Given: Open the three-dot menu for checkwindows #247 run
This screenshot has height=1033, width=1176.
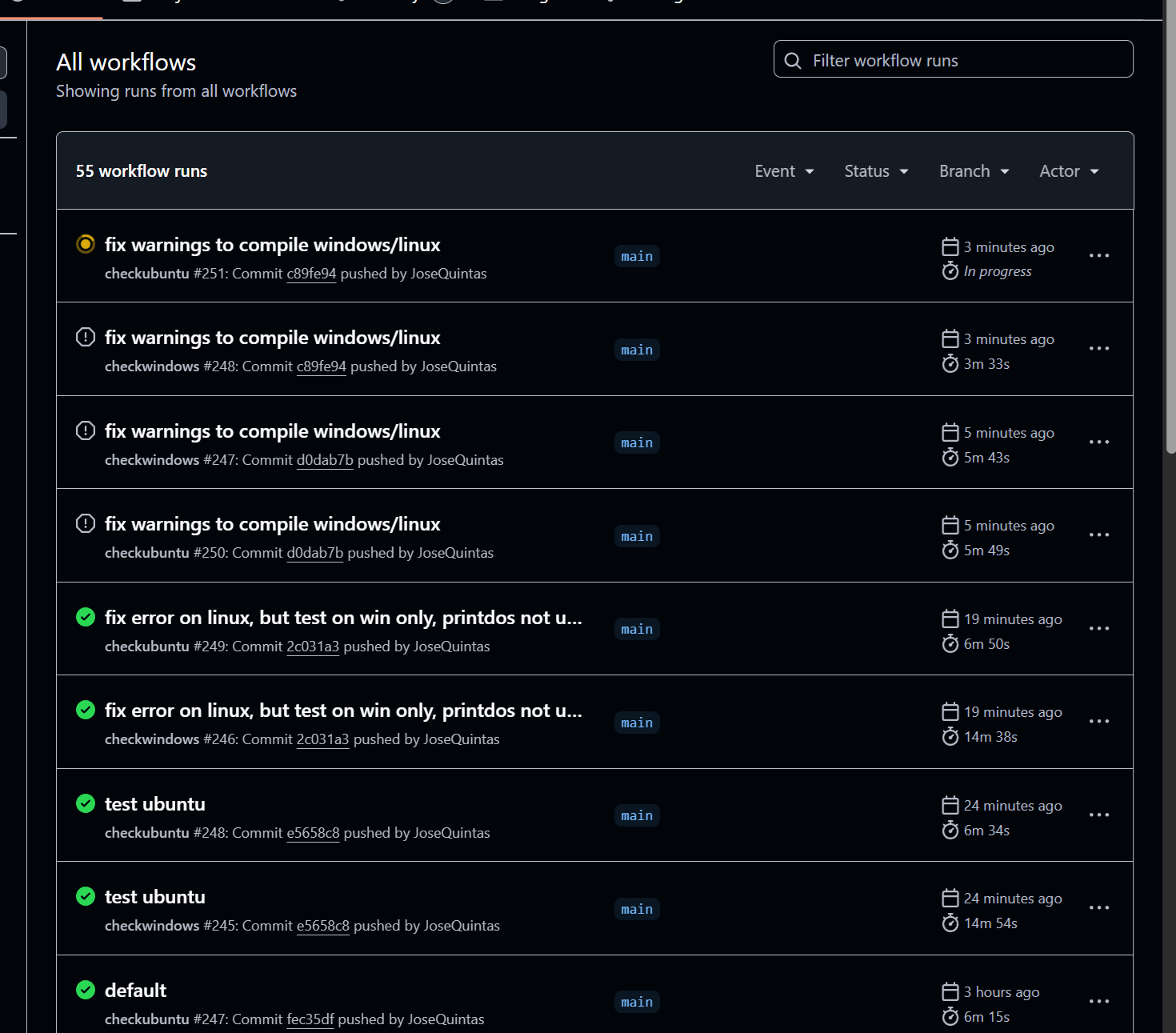Looking at the screenshot, I should click(x=1098, y=442).
